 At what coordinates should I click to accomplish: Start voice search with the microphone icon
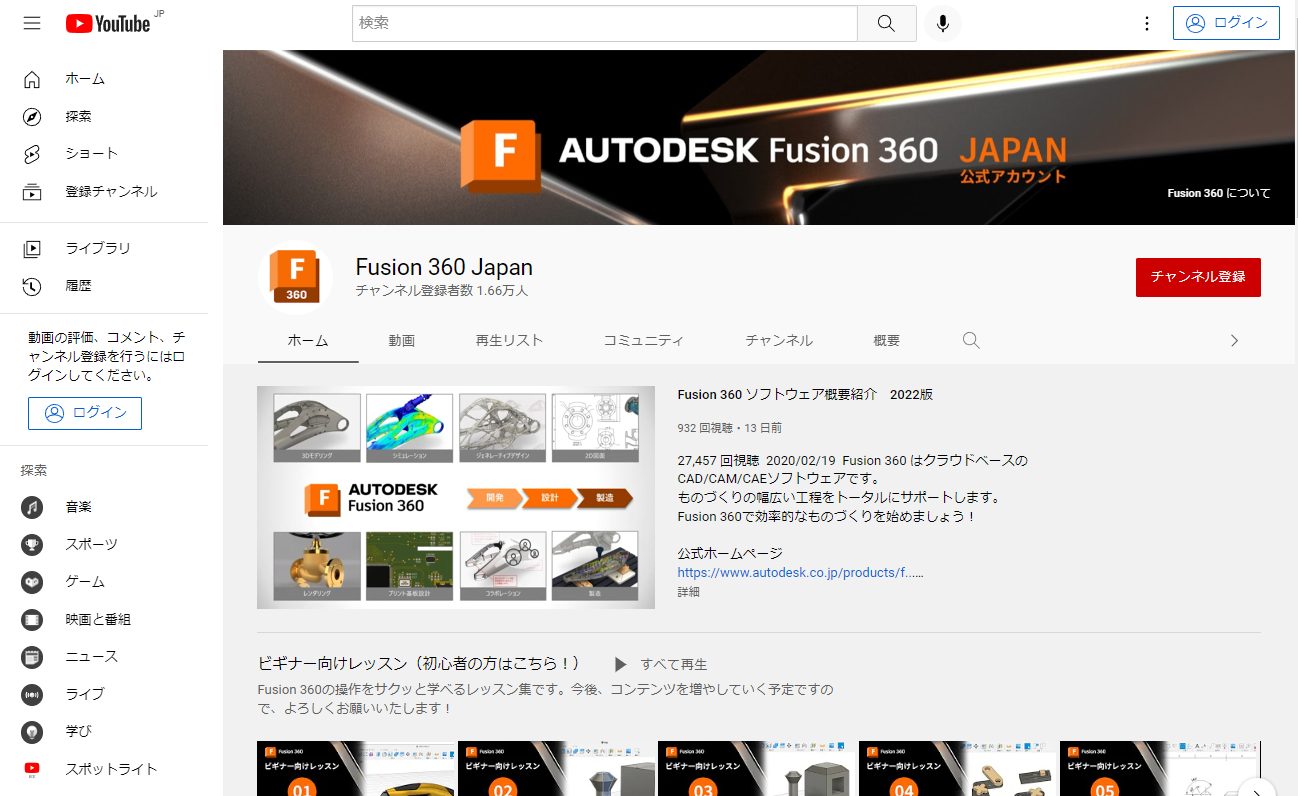(x=941, y=23)
